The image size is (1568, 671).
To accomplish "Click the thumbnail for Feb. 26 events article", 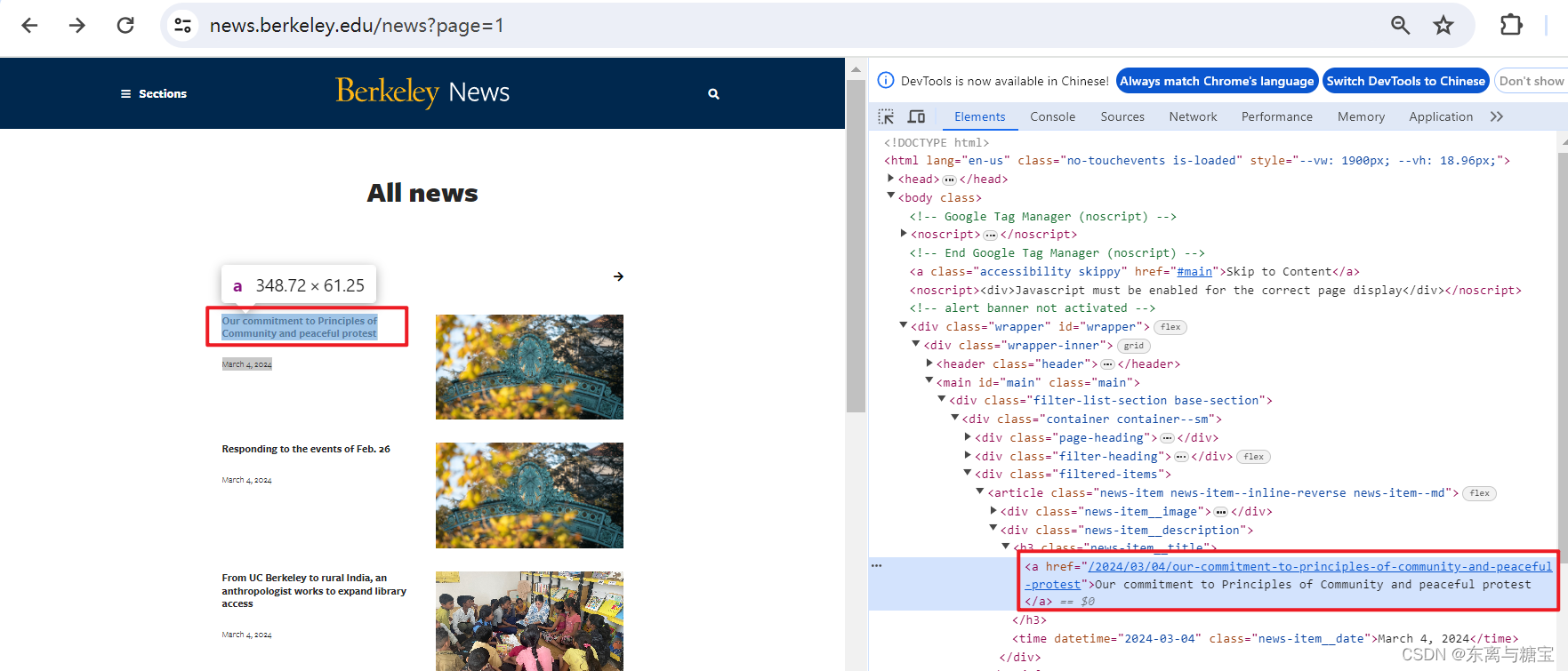I will (529, 495).
